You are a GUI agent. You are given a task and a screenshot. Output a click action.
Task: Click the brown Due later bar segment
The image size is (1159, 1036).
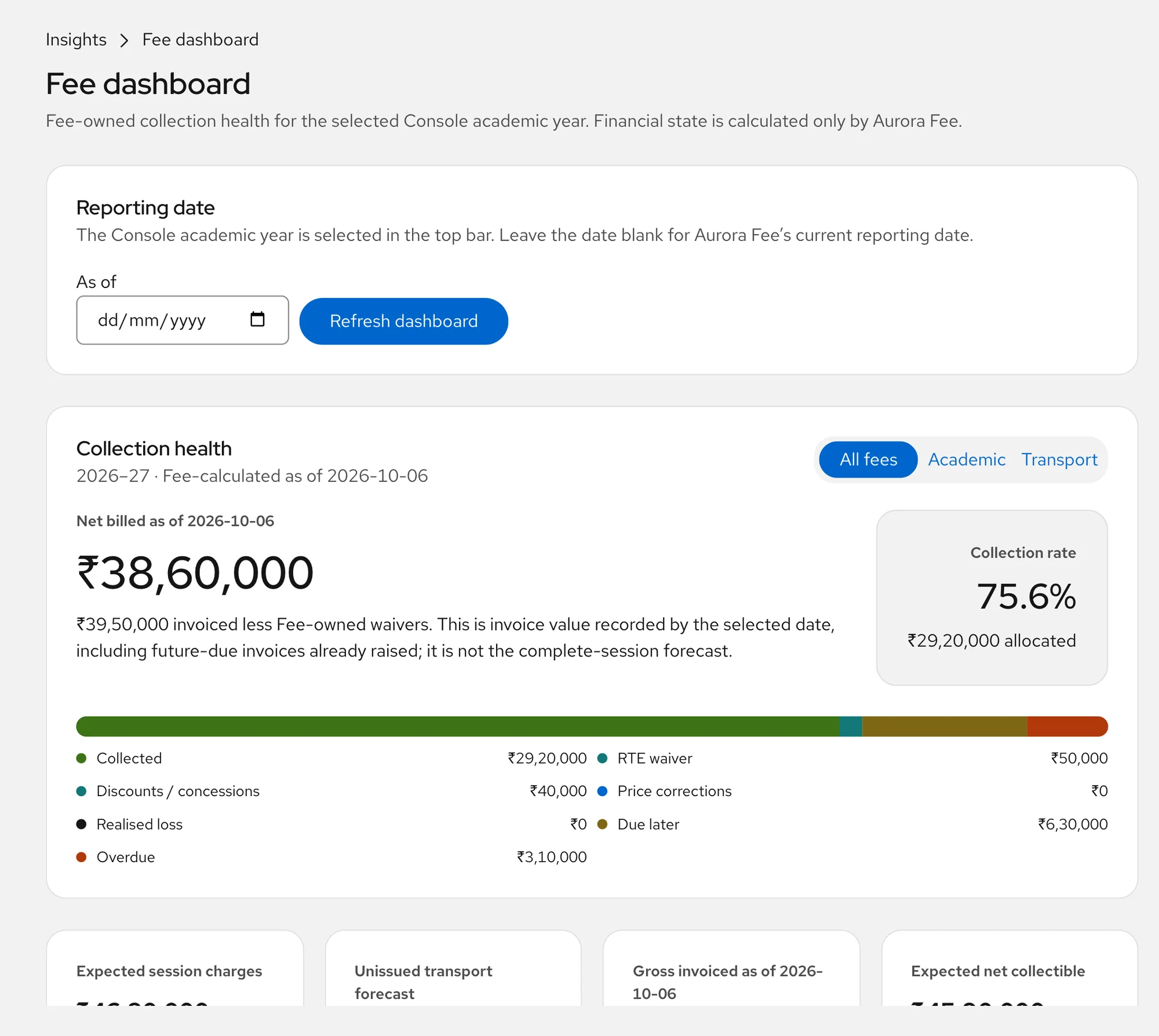click(945, 726)
